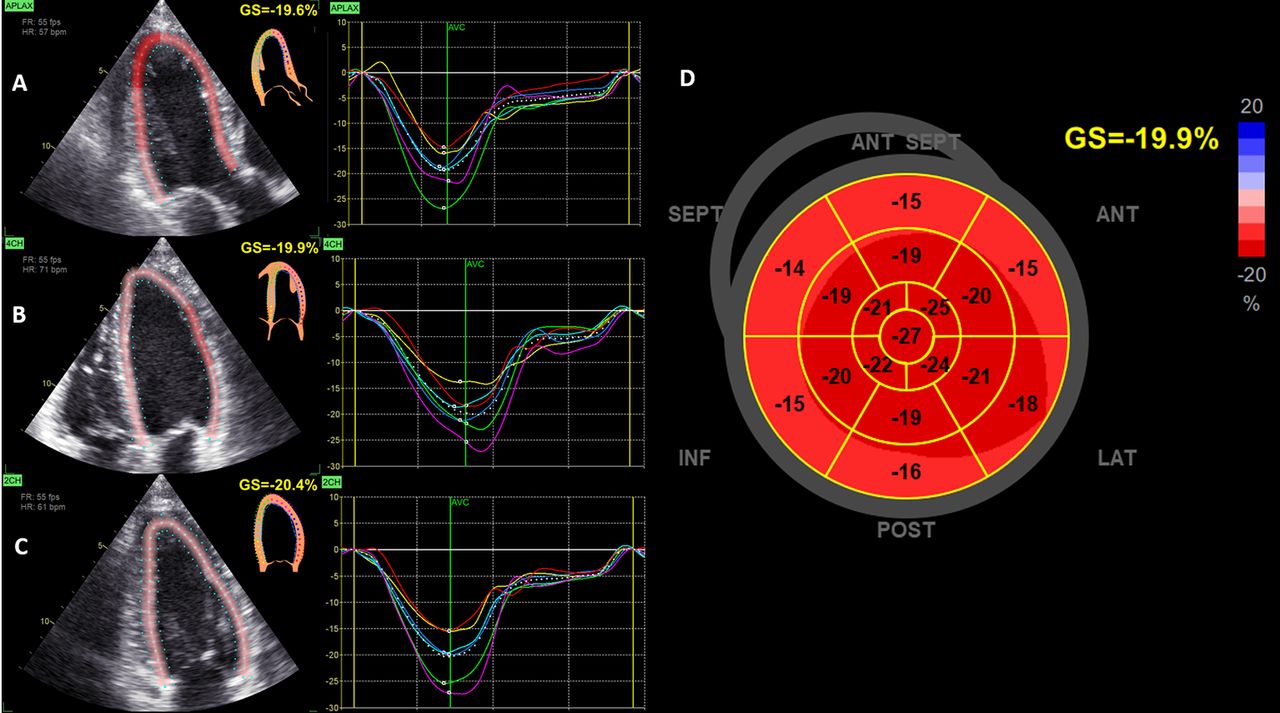The image size is (1280, 713).
Task: Click the GS=-20.4% value for 2CH
Action: [x=281, y=484]
